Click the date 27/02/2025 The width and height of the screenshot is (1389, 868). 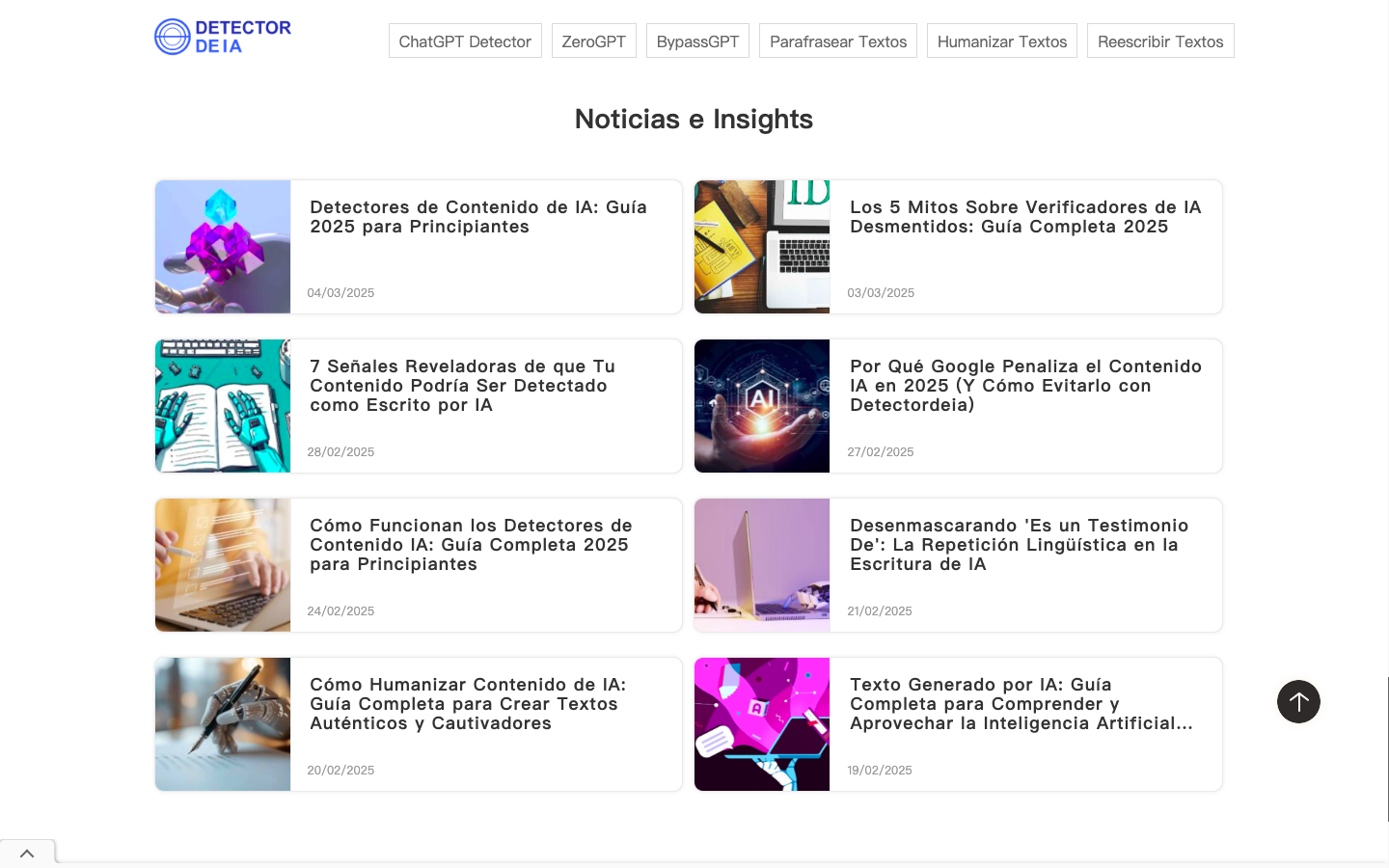pos(881,452)
